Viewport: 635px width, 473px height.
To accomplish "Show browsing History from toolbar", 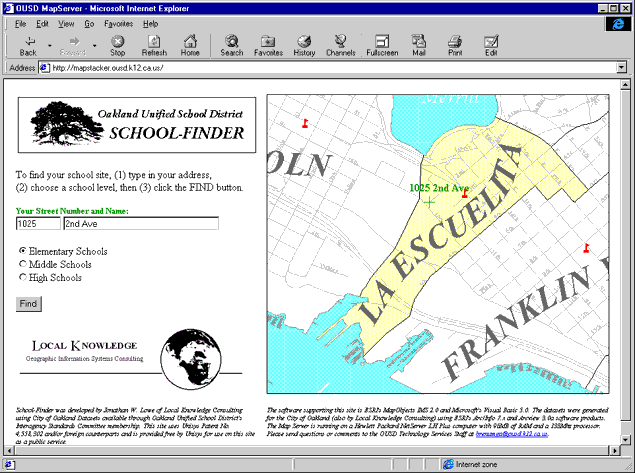I will 304,45.
